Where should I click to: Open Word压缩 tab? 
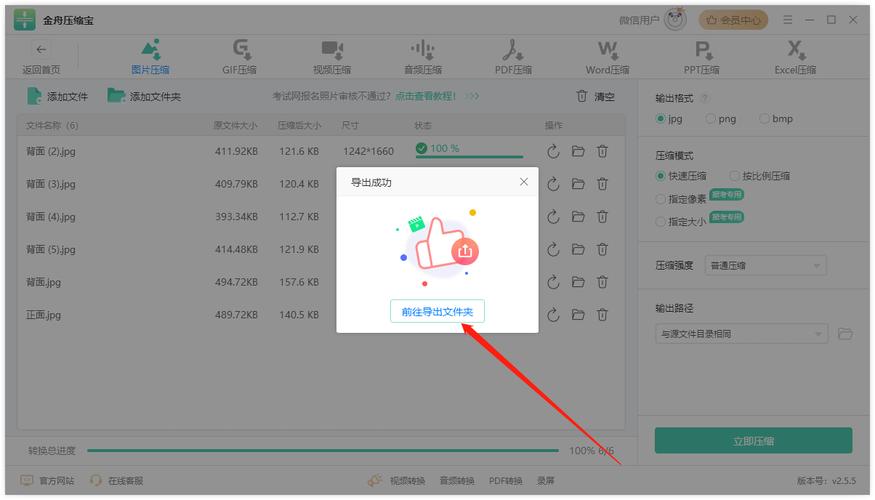tap(607, 57)
